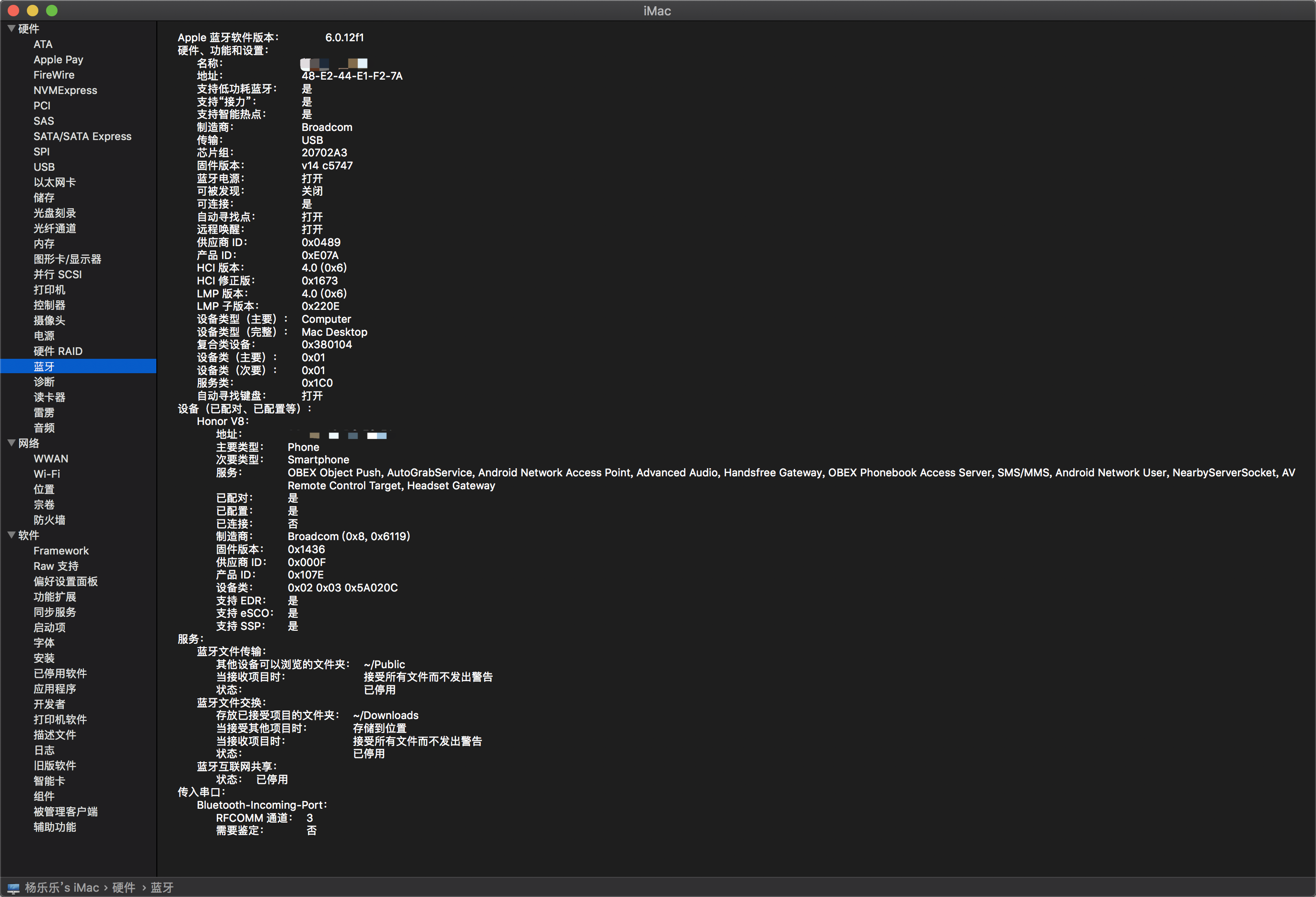Collapse the 硬件 section triangle
Viewport: 1316px width, 897px height.
coord(11,28)
